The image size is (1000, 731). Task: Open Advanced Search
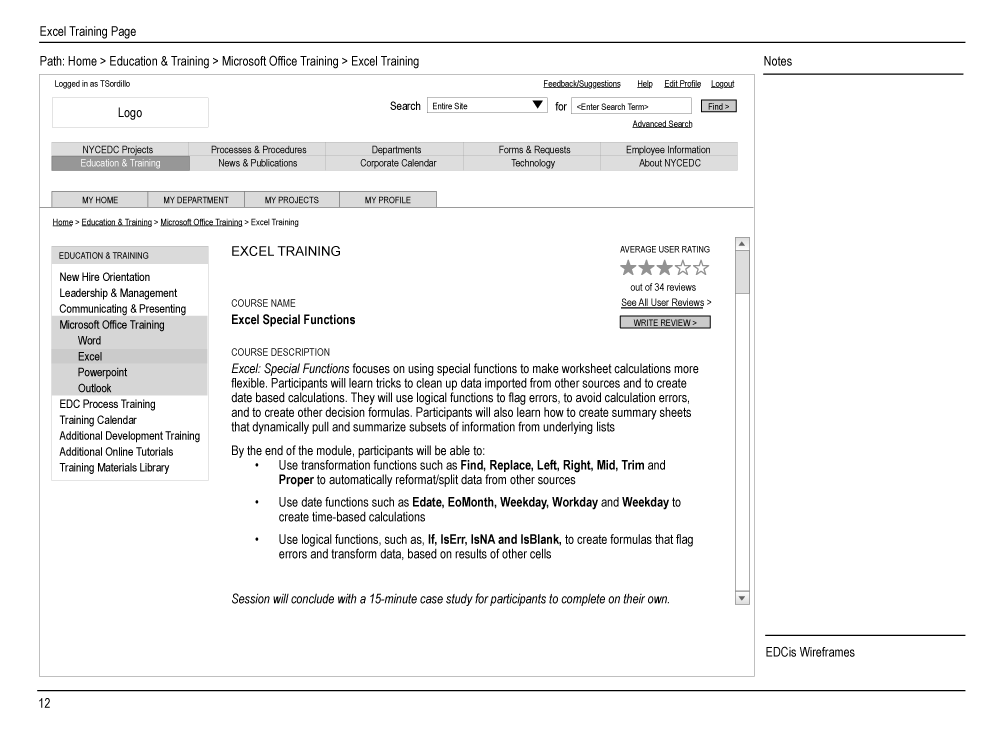tap(662, 122)
